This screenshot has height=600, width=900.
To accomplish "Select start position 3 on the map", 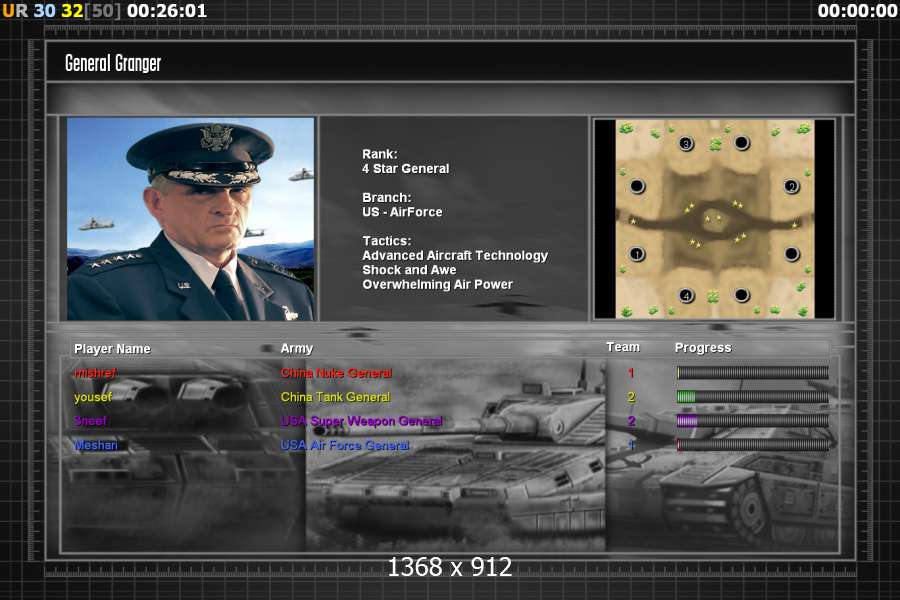I will pyautogui.click(x=686, y=143).
